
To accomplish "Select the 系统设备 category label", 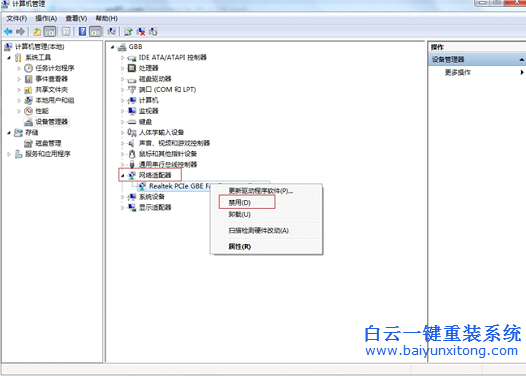I will [x=152, y=197].
